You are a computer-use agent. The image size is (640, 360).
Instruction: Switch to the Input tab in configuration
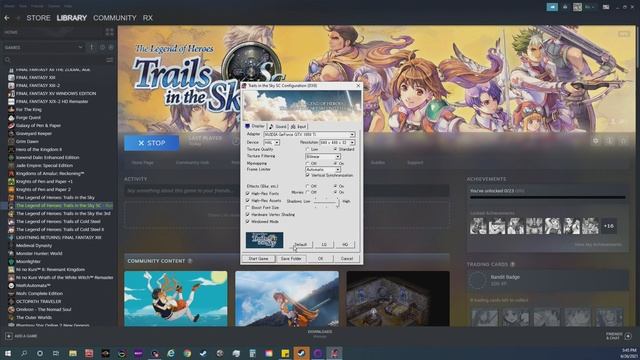[x=299, y=127]
